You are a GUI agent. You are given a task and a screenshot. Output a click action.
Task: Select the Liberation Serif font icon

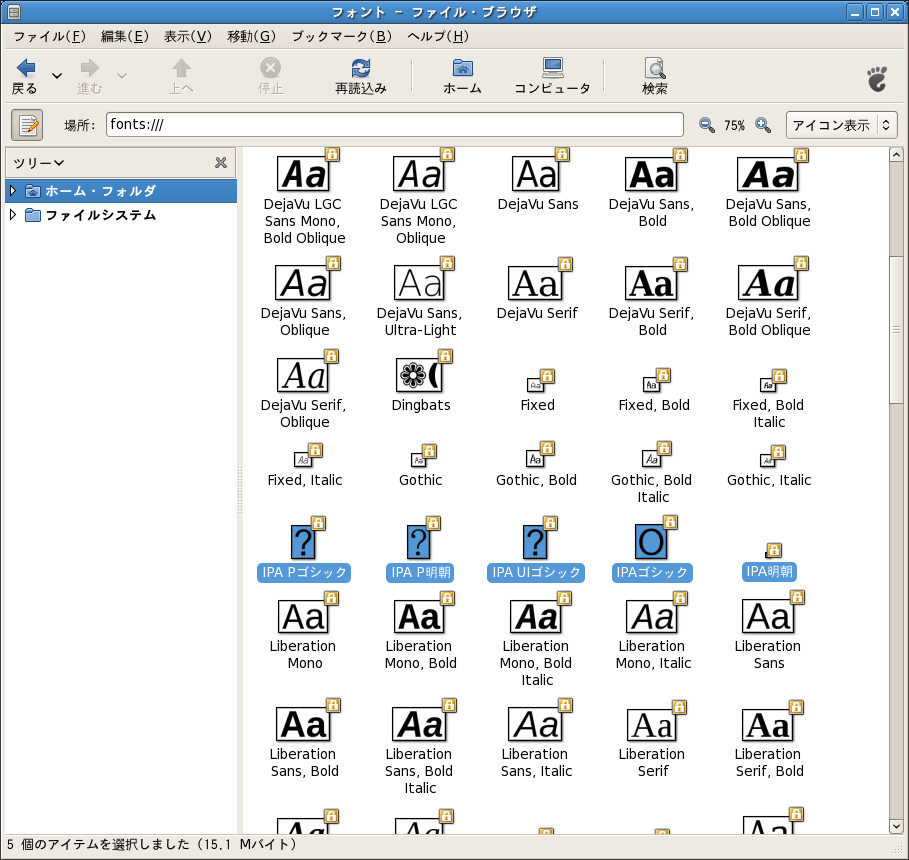coord(652,724)
